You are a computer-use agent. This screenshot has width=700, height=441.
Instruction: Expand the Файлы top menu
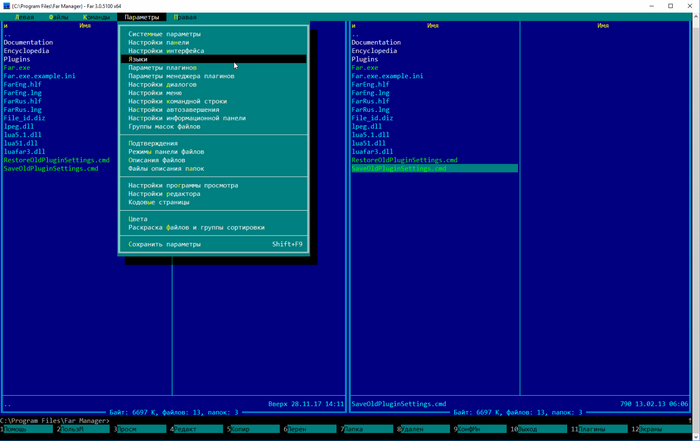(58, 17)
